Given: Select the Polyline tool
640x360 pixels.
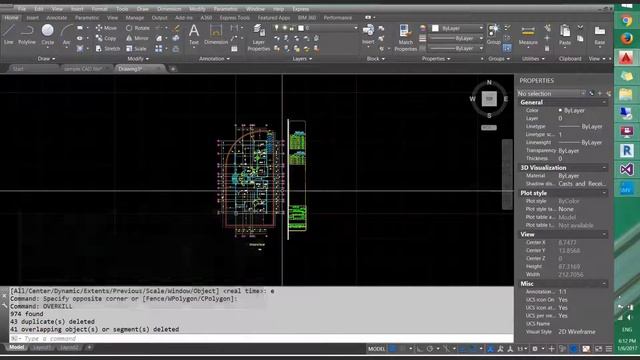Looking at the screenshot, I should (x=27, y=33).
